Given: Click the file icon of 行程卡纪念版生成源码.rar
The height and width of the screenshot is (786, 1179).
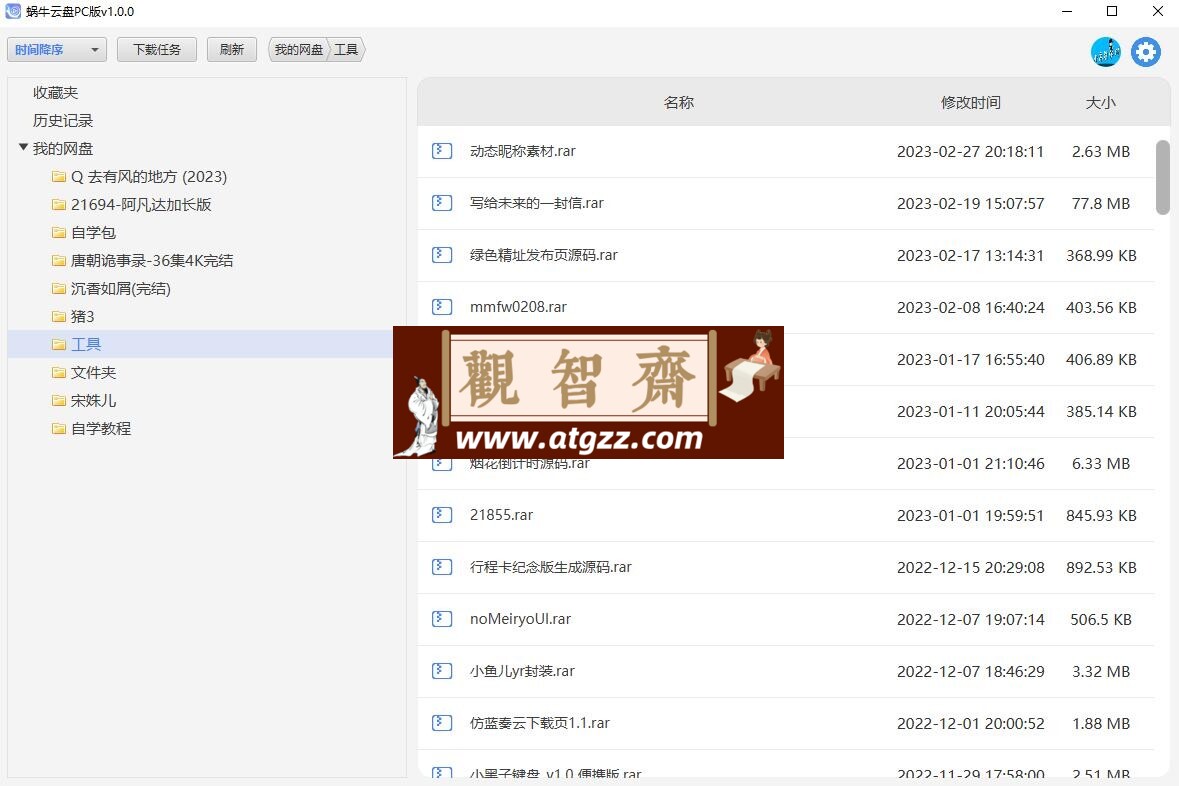Looking at the screenshot, I should coord(442,567).
